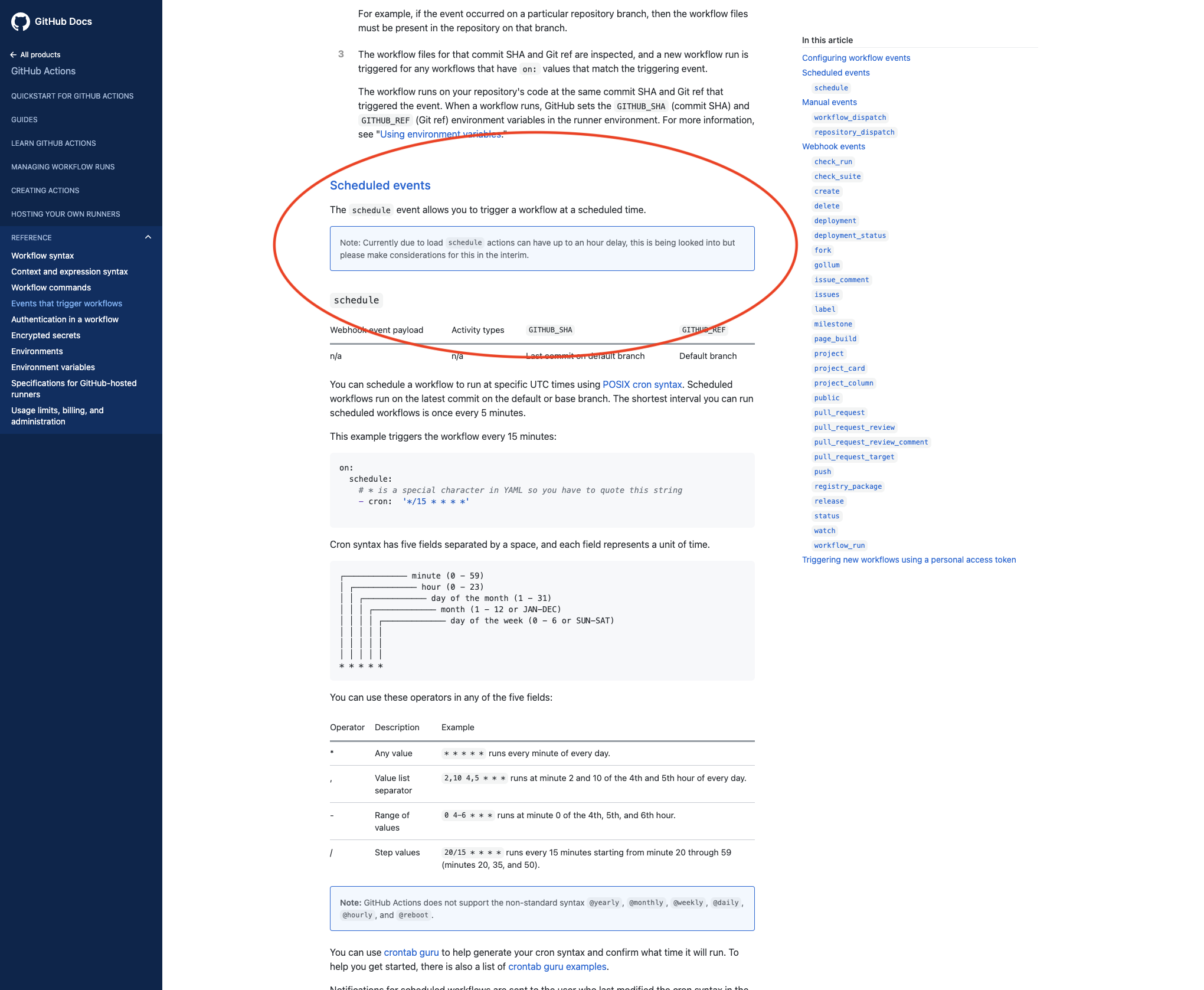Click 'Last commit on default branch' cell

585,356
